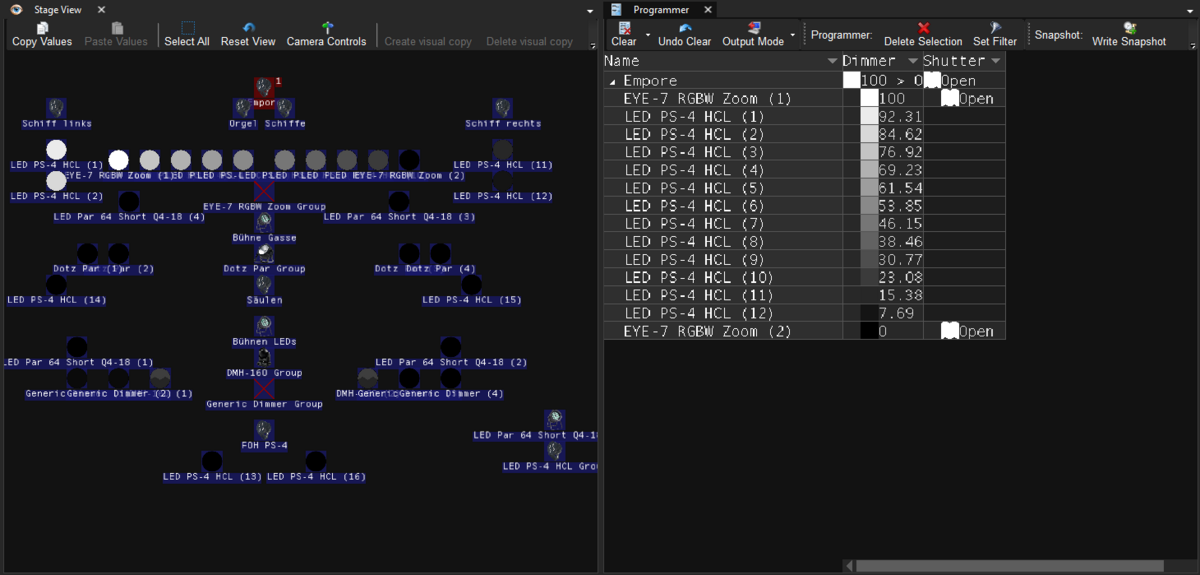Click the Shutter Open cell for EYE-7 RGBW Zoom (2)
The height and width of the screenshot is (575, 1200).
(964, 331)
